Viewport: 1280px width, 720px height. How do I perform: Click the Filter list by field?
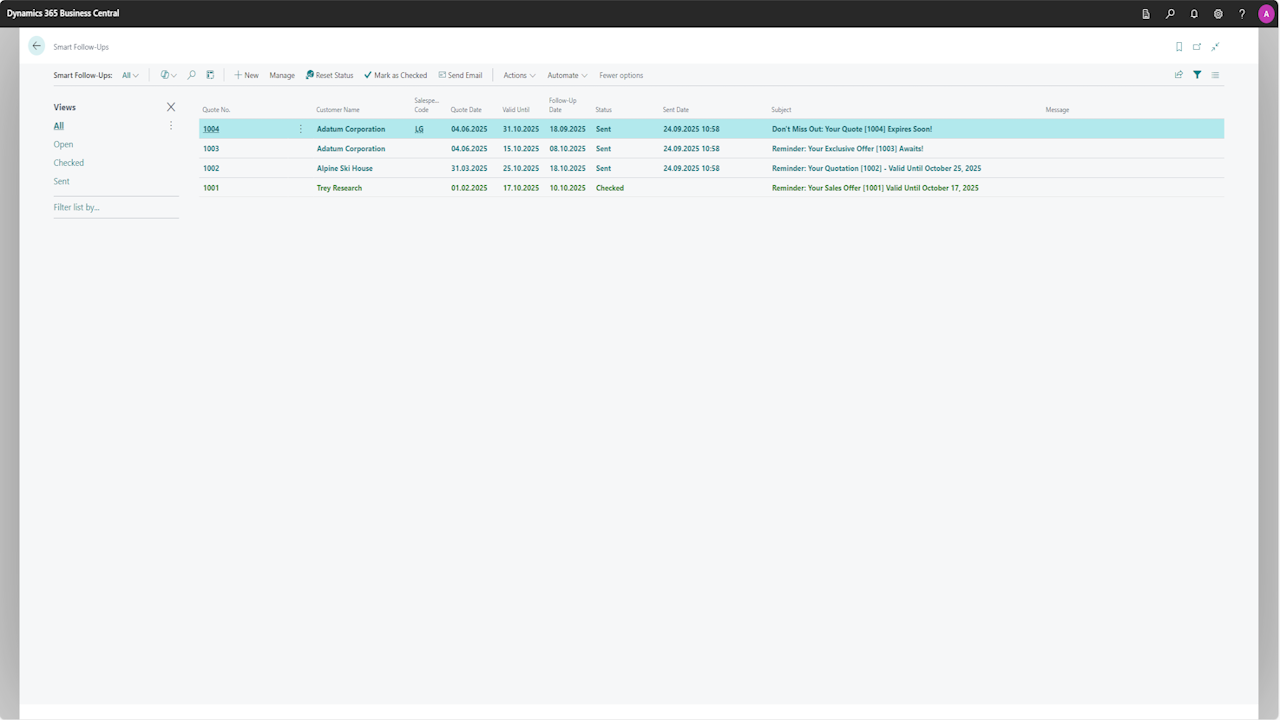click(116, 207)
